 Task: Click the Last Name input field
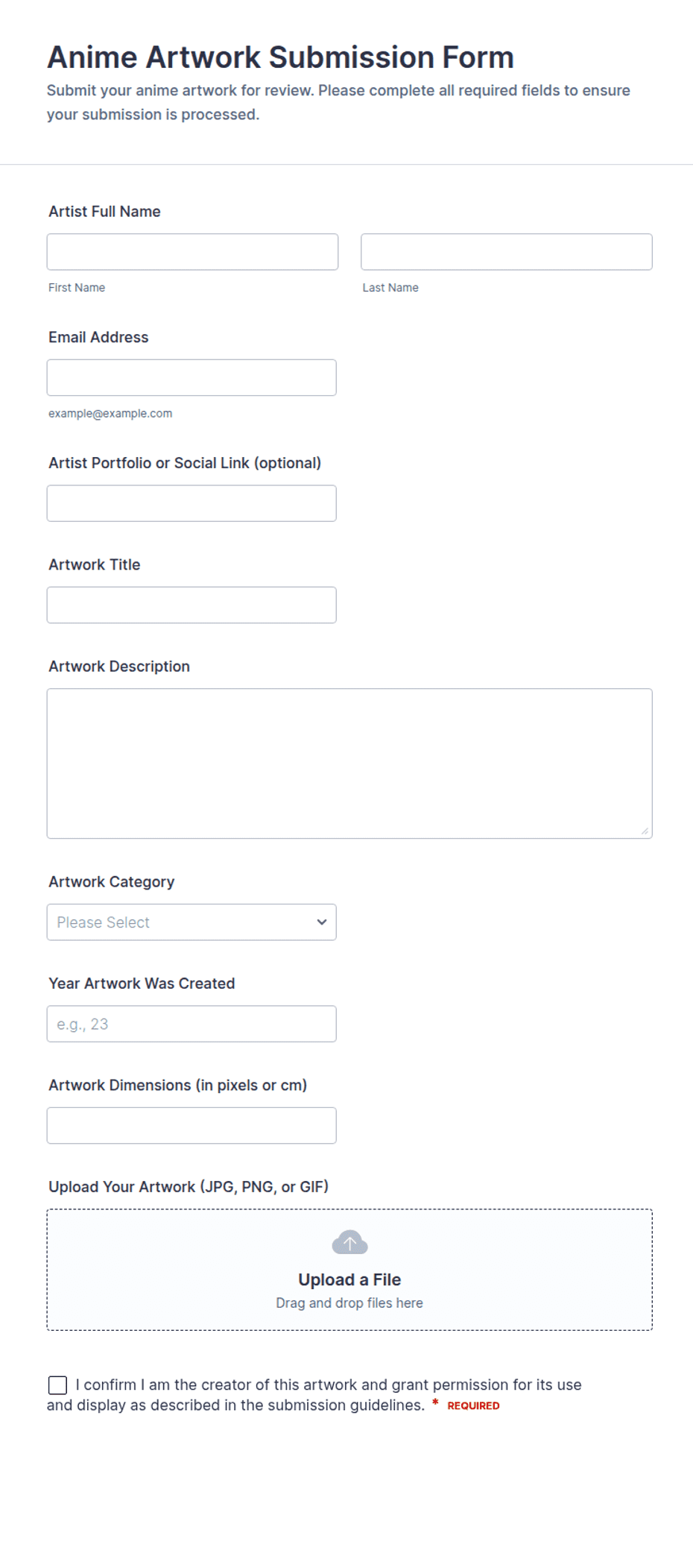click(x=507, y=252)
